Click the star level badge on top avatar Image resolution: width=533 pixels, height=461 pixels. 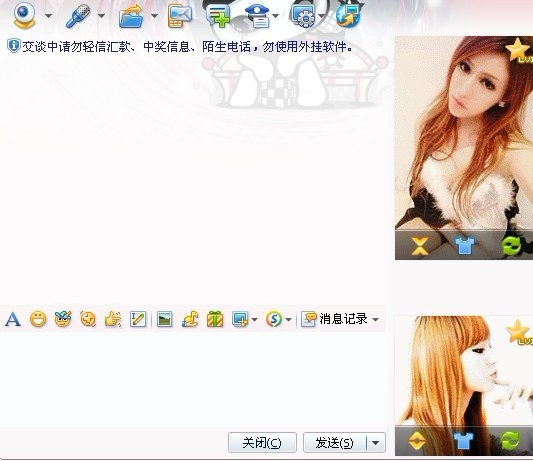click(519, 50)
